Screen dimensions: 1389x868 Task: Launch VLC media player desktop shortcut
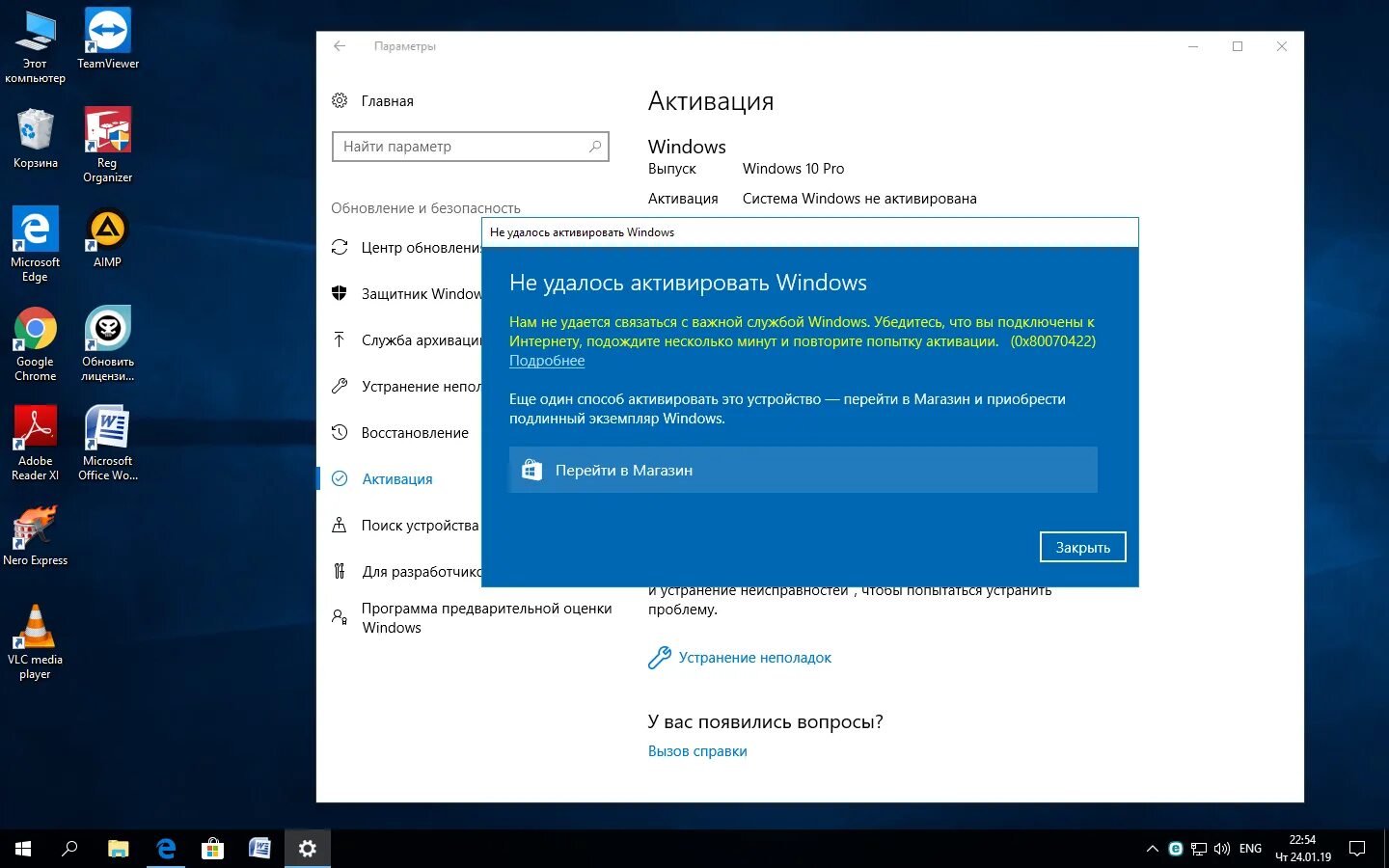[35, 642]
